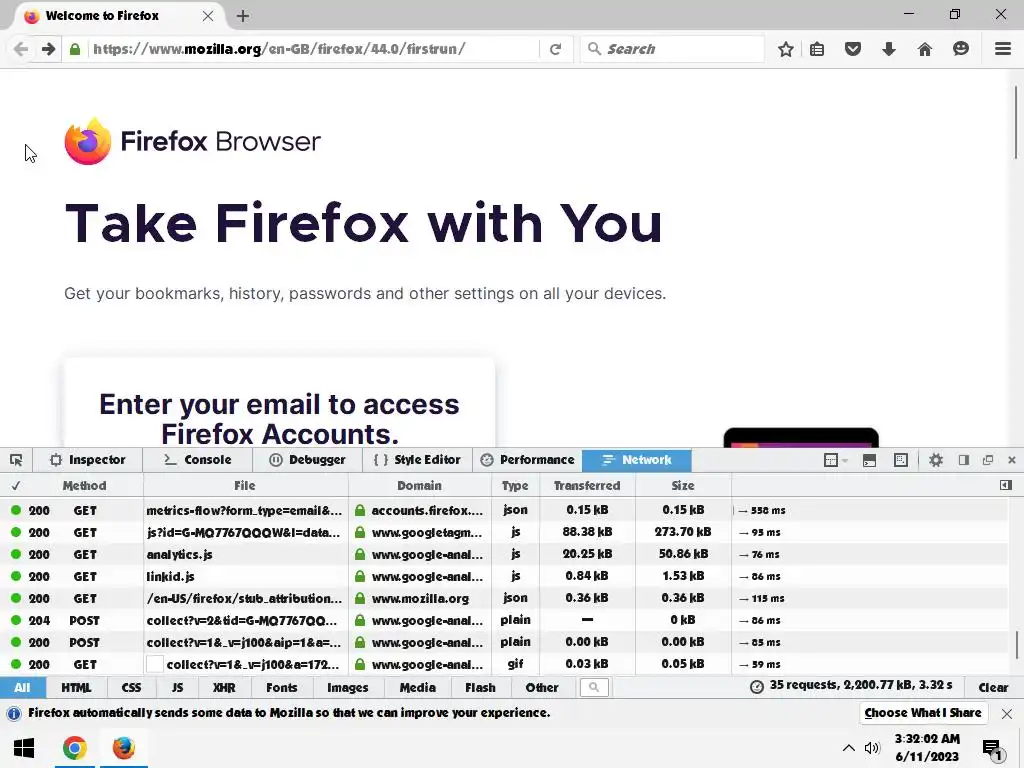Filter requests by Other
This screenshot has width=1024, height=768.
541,688
